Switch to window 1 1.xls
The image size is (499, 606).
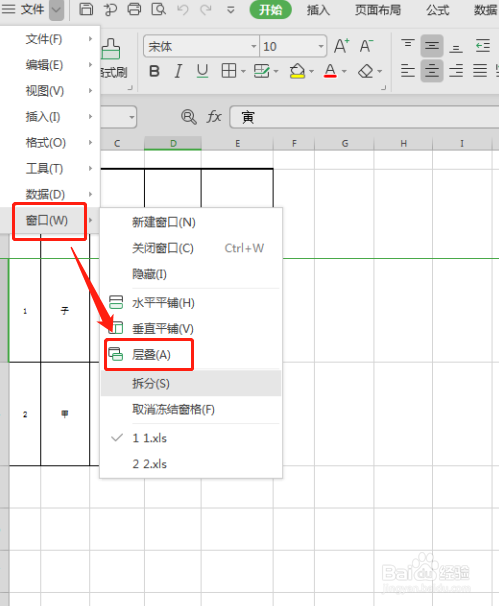(191, 438)
